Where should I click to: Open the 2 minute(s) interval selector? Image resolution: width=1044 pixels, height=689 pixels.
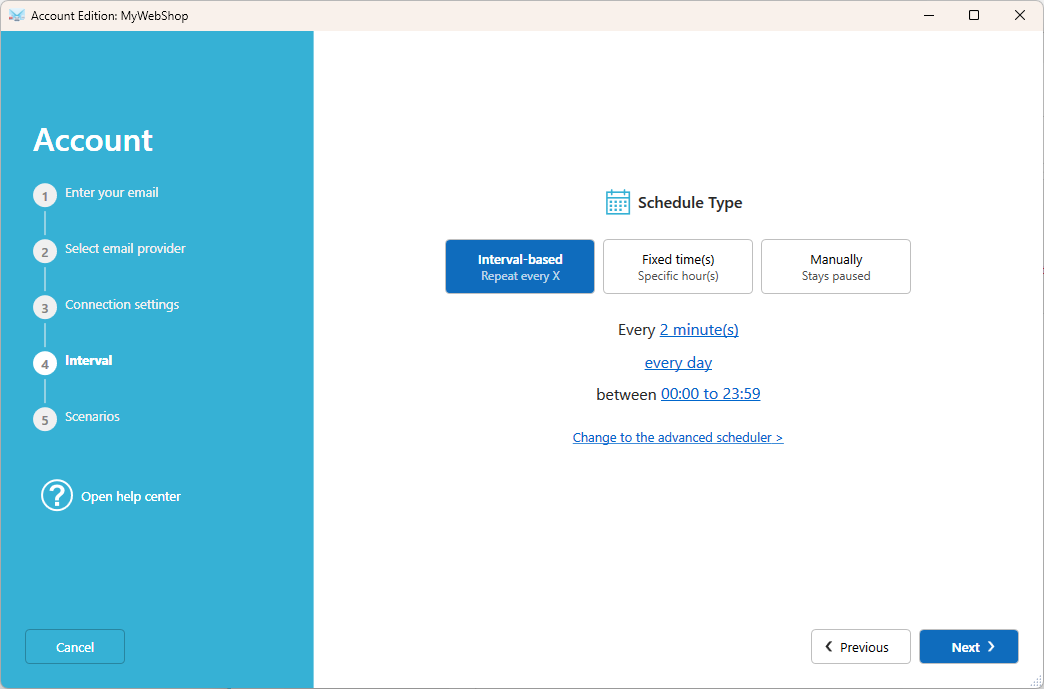[699, 330]
